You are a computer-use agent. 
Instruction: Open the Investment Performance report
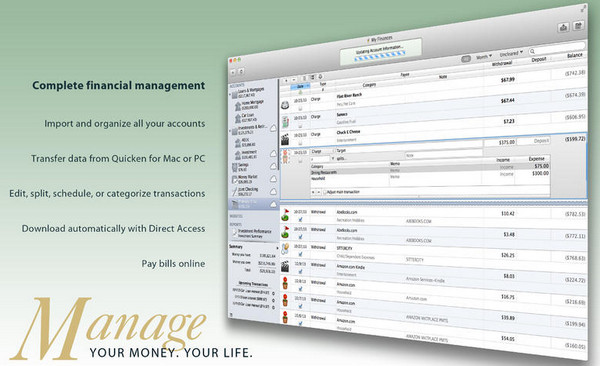(254, 231)
